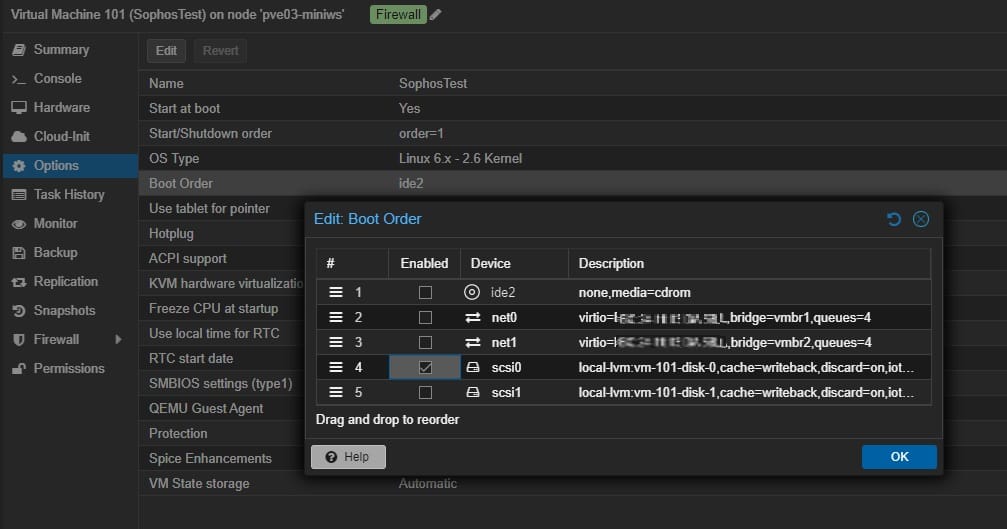Uncheck scsi0 boot device checkbox

425,367
